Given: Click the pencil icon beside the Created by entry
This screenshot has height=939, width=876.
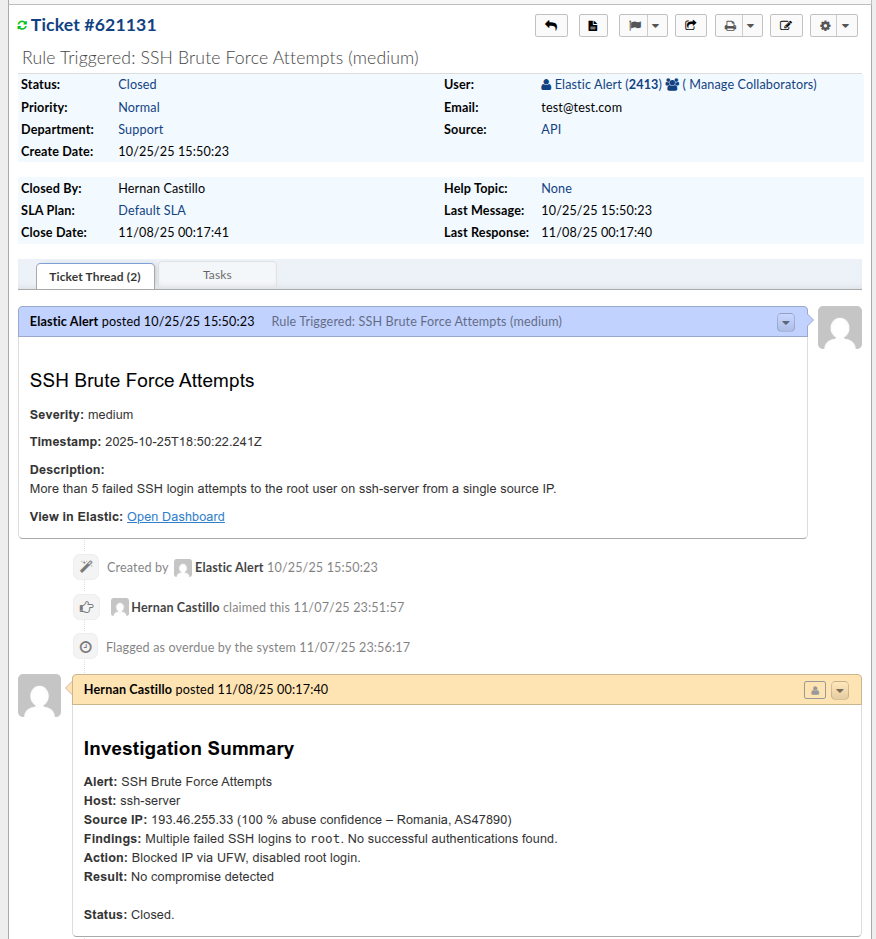Looking at the screenshot, I should click(x=86, y=567).
